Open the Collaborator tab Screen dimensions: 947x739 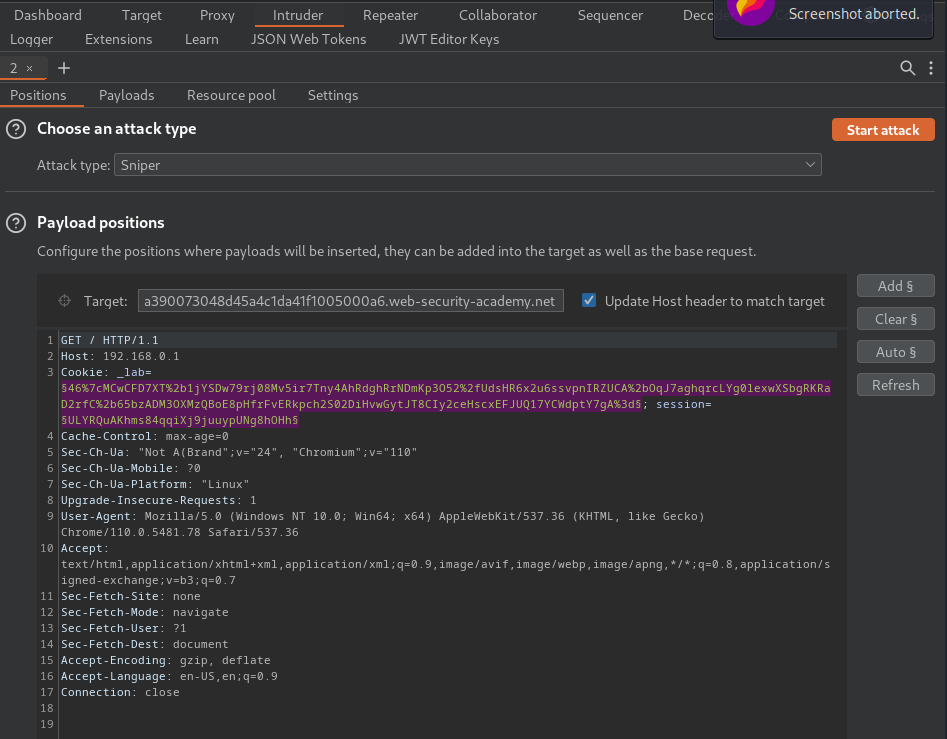498,15
